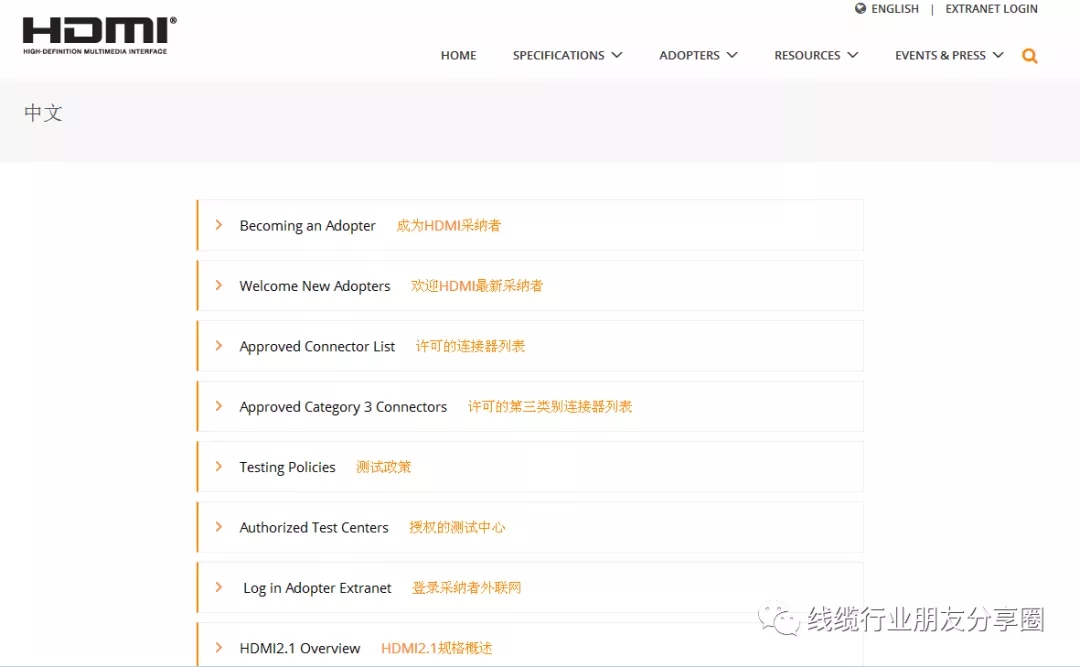Expand Testing Policies row arrow
1080x667 pixels.
(218, 466)
